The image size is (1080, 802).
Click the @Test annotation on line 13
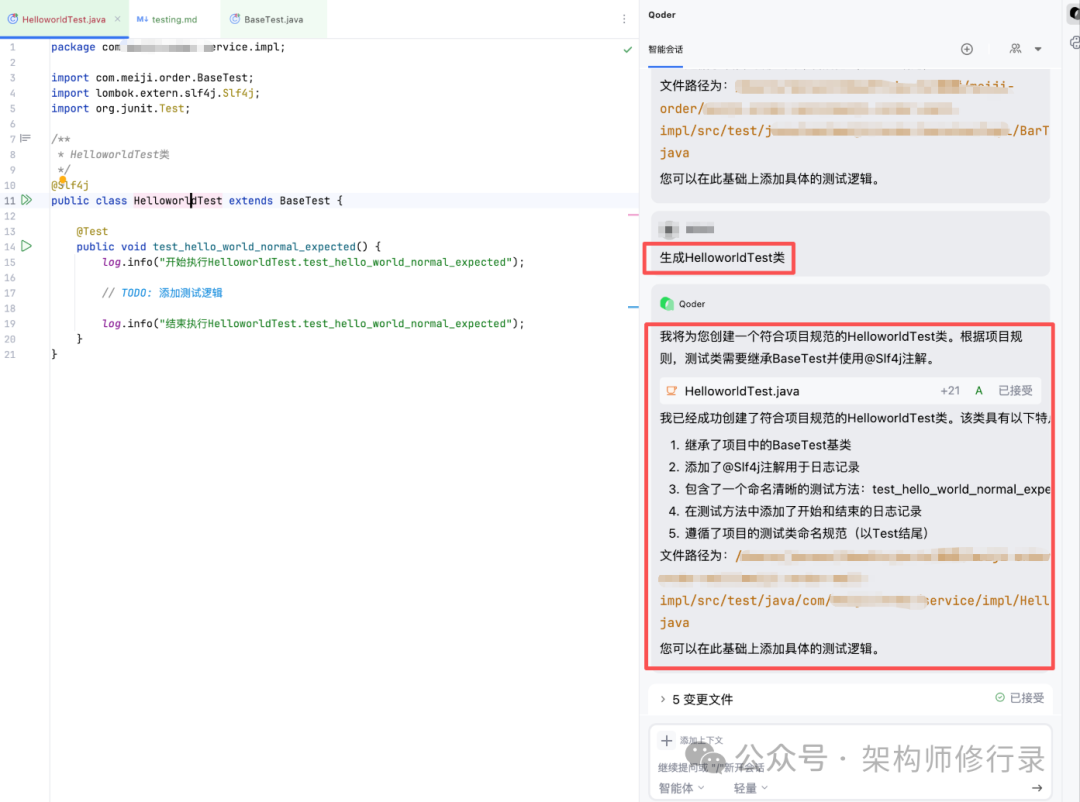pos(92,232)
